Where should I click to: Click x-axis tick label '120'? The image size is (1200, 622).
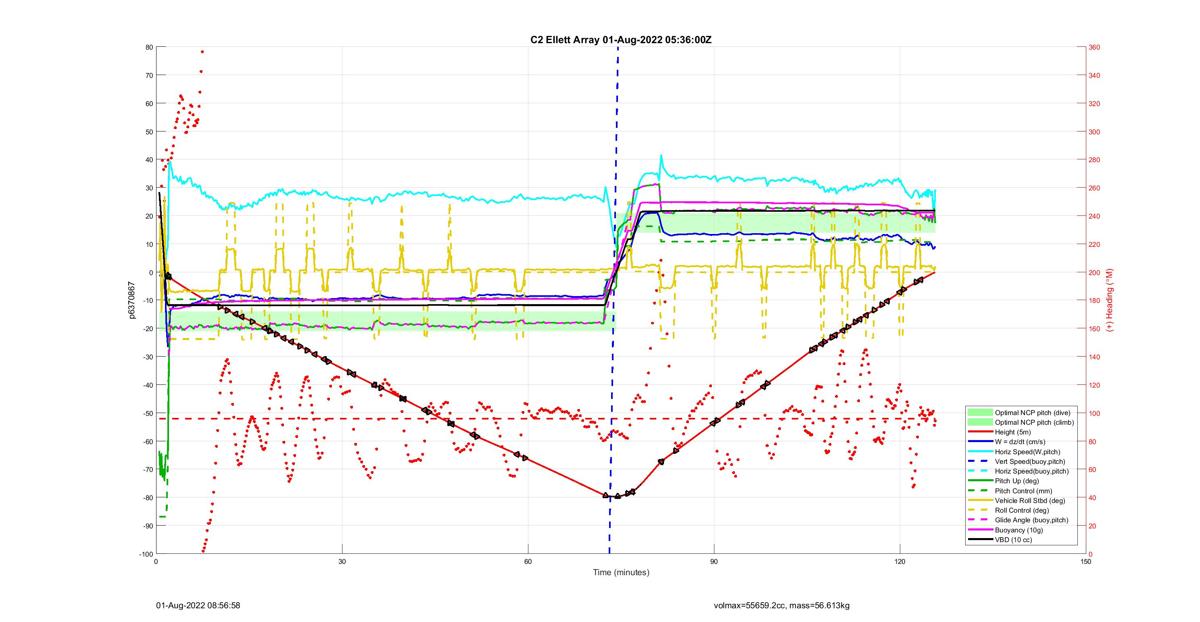click(x=900, y=561)
